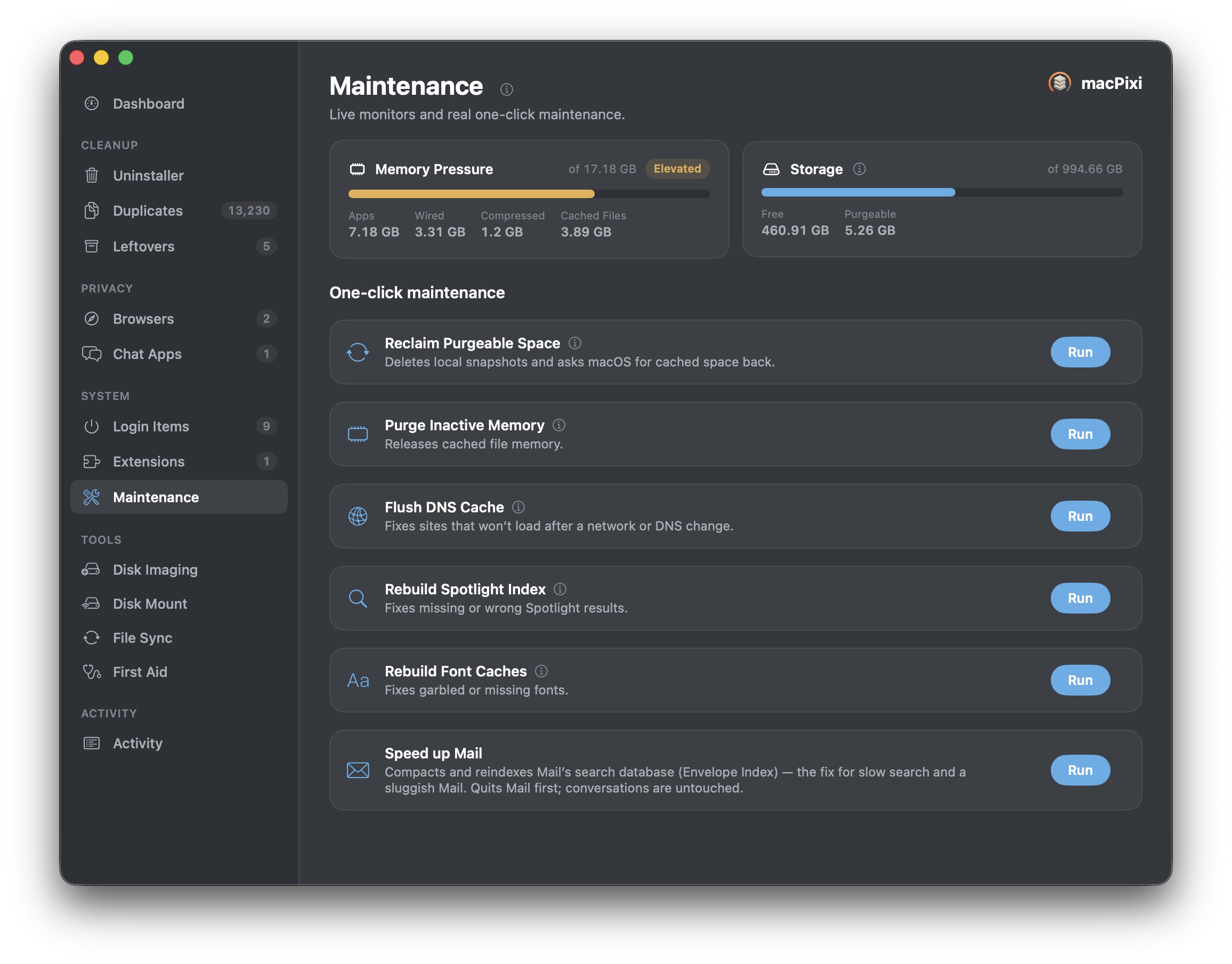Click the Disk Mount drive icon
Viewport: 1232px width, 964px height.
[x=91, y=604]
